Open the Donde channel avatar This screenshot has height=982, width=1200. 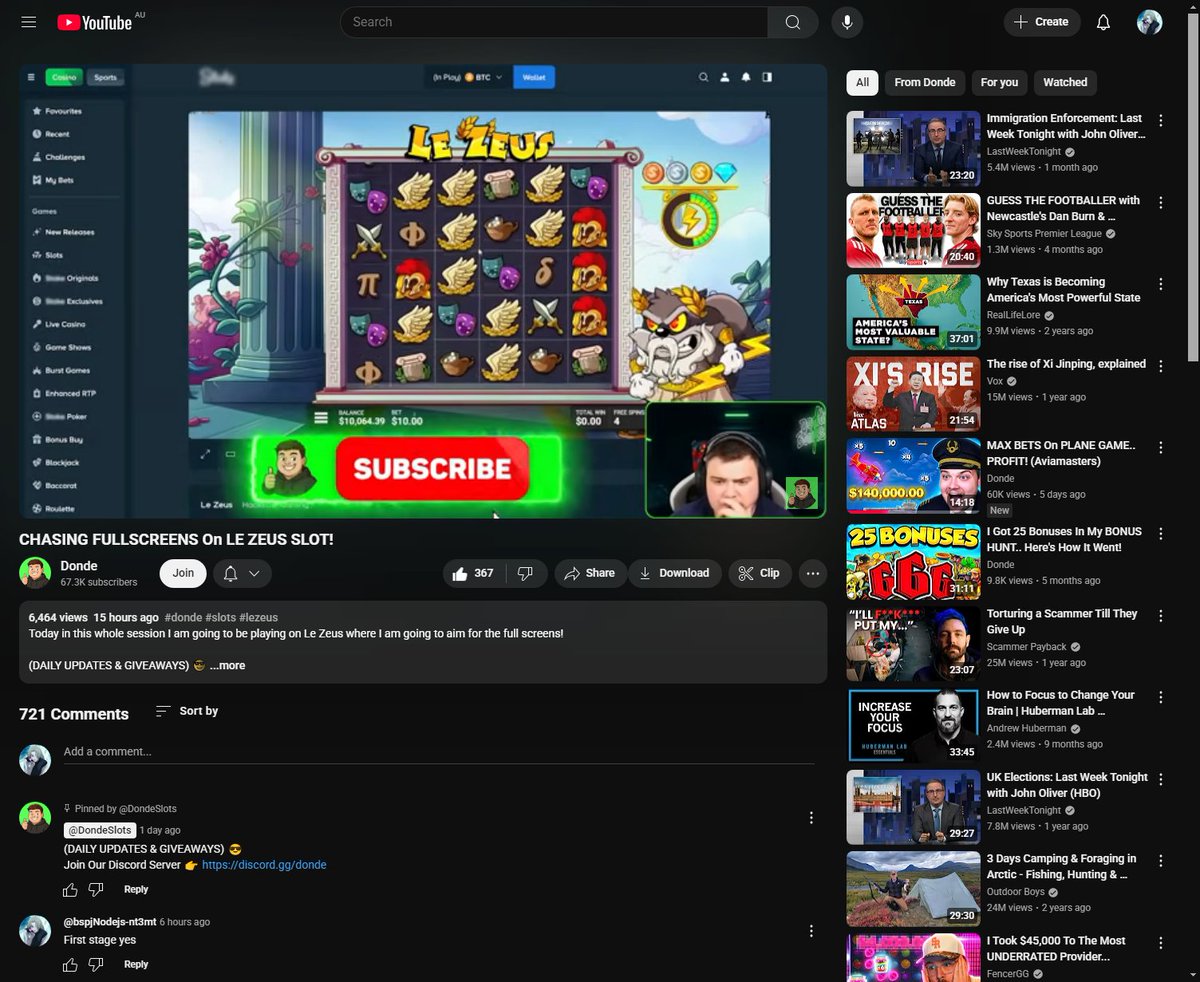click(x=35, y=573)
